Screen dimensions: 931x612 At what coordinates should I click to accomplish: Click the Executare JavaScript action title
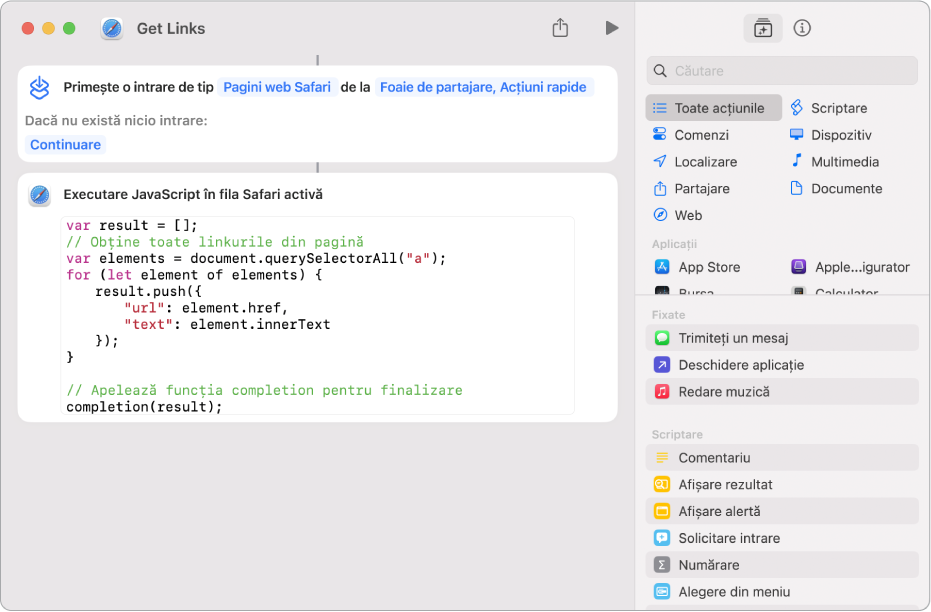coord(193,195)
